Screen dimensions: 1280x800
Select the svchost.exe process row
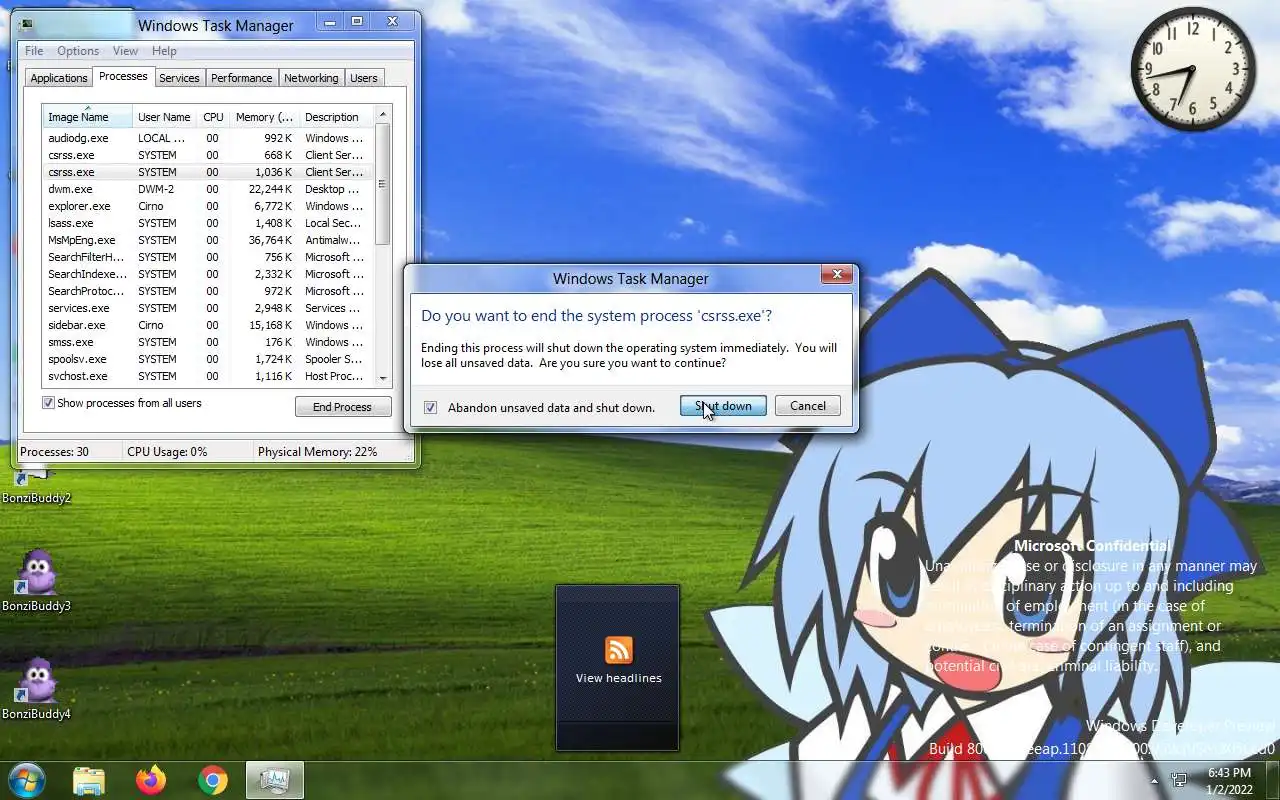(208, 376)
